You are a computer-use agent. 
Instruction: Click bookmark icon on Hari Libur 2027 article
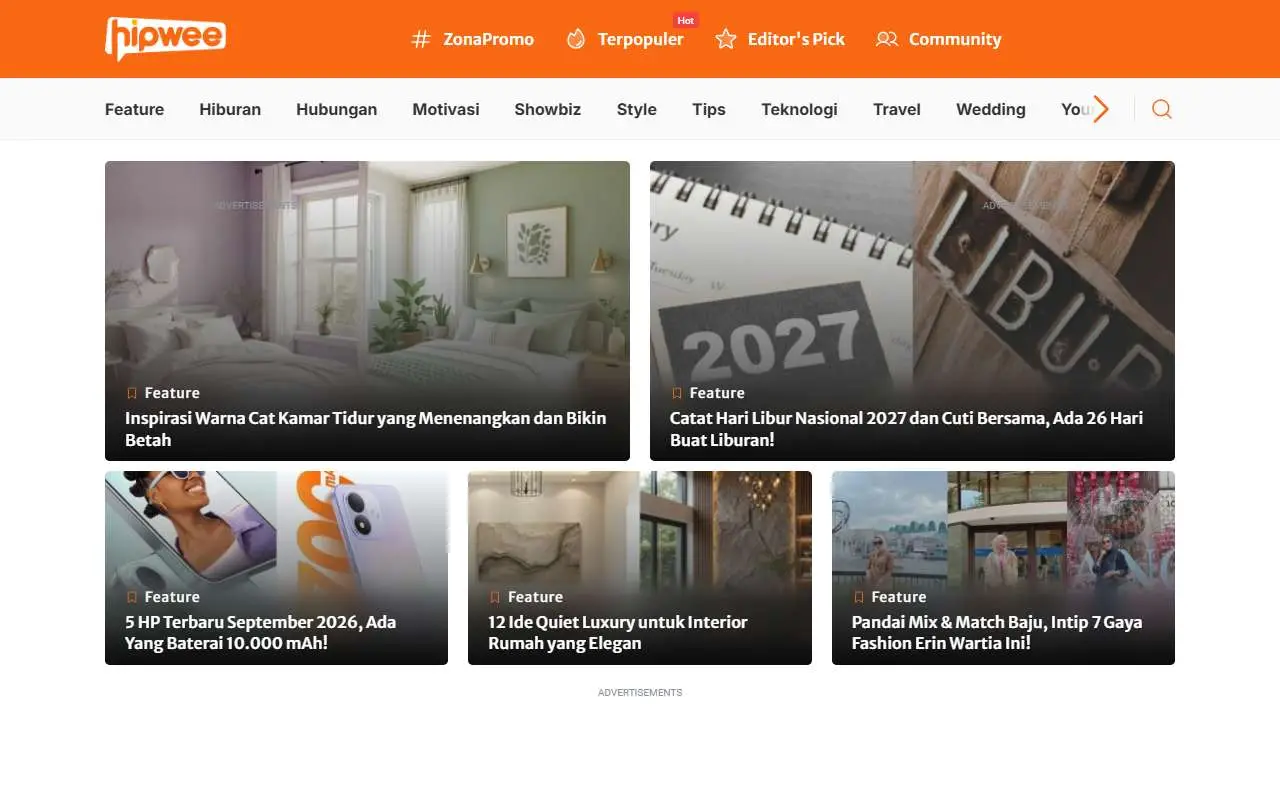(676, 393)
